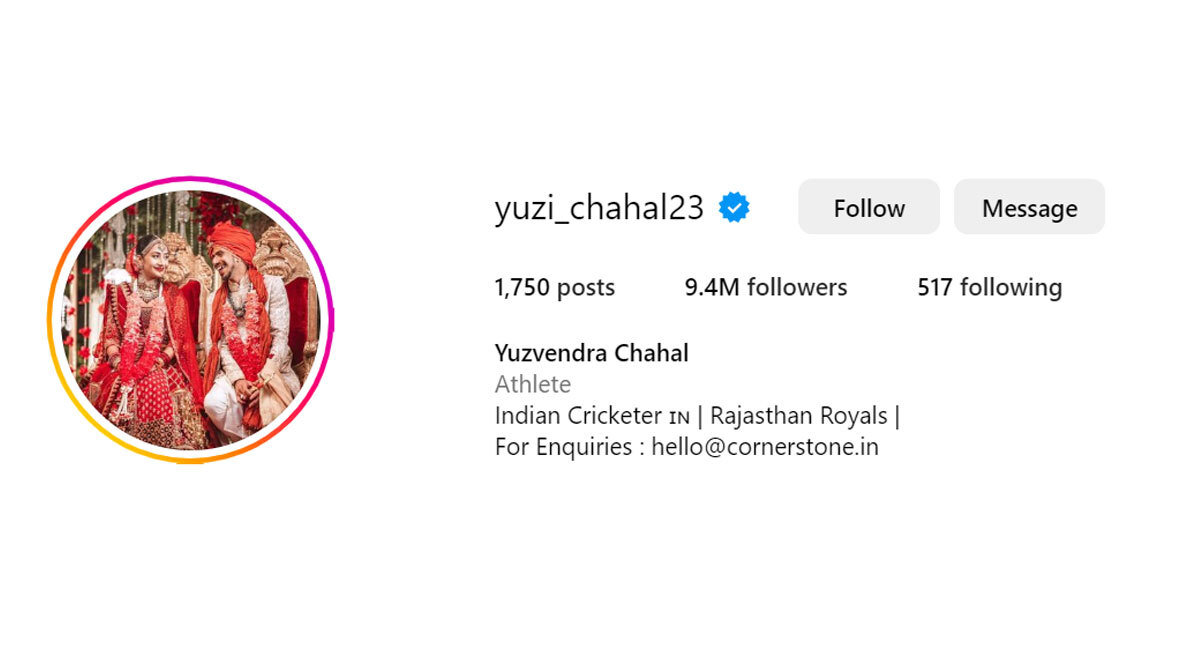Select the yuzi_chahal23 username heading
This screenshot has width=1200, height=656.
[x=599, y=209]
